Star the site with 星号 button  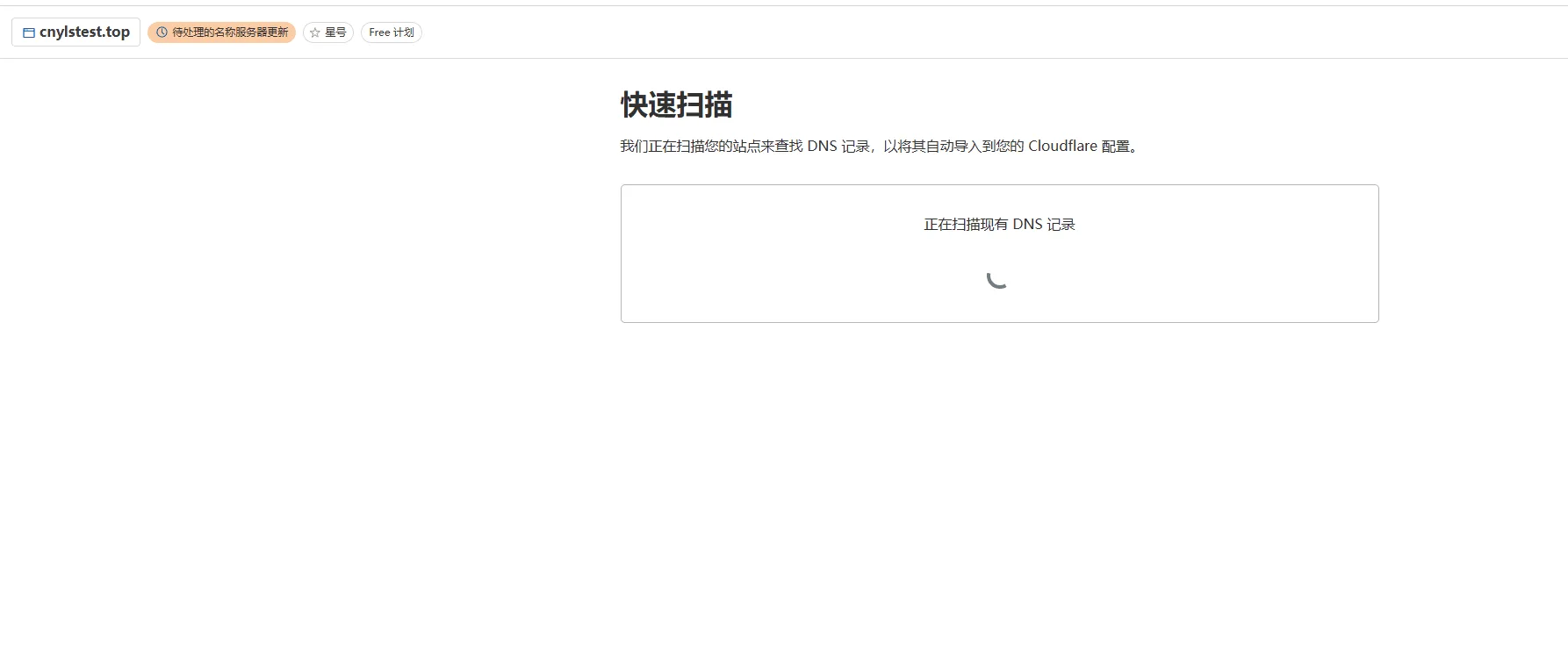328,32
